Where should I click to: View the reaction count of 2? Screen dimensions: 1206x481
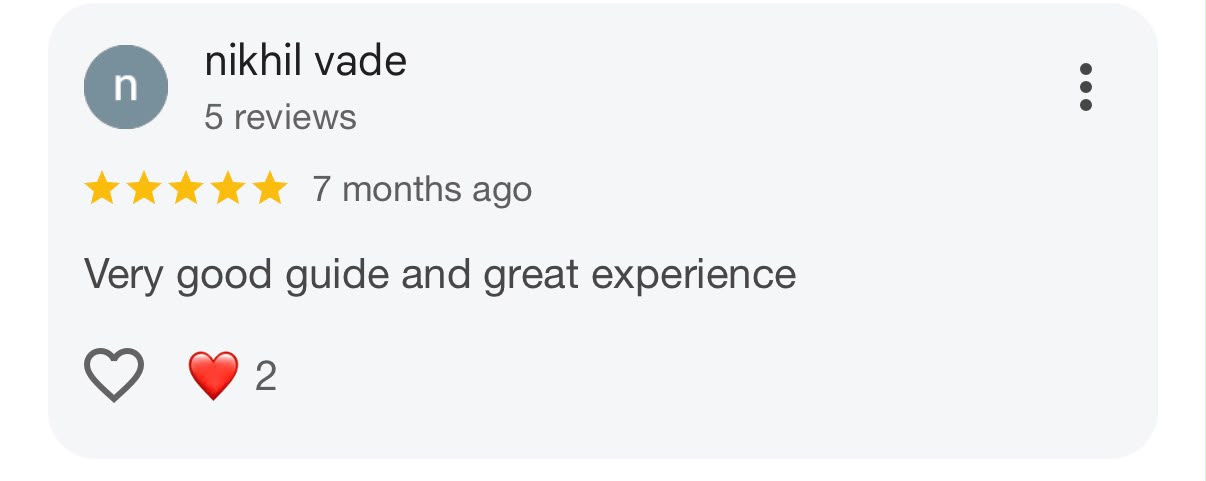point(265,377)
